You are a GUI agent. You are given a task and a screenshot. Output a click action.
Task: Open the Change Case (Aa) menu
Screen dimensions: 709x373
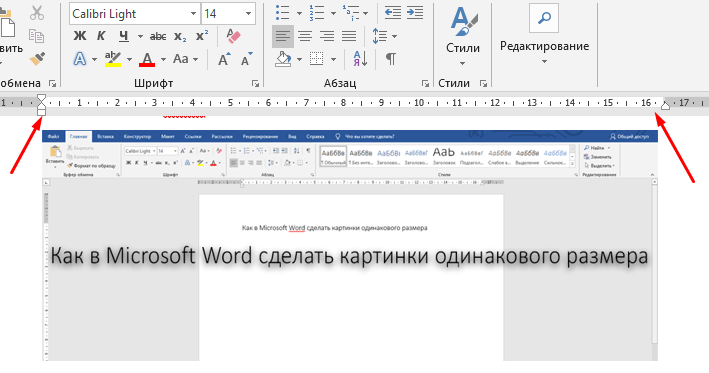point(185,59)
